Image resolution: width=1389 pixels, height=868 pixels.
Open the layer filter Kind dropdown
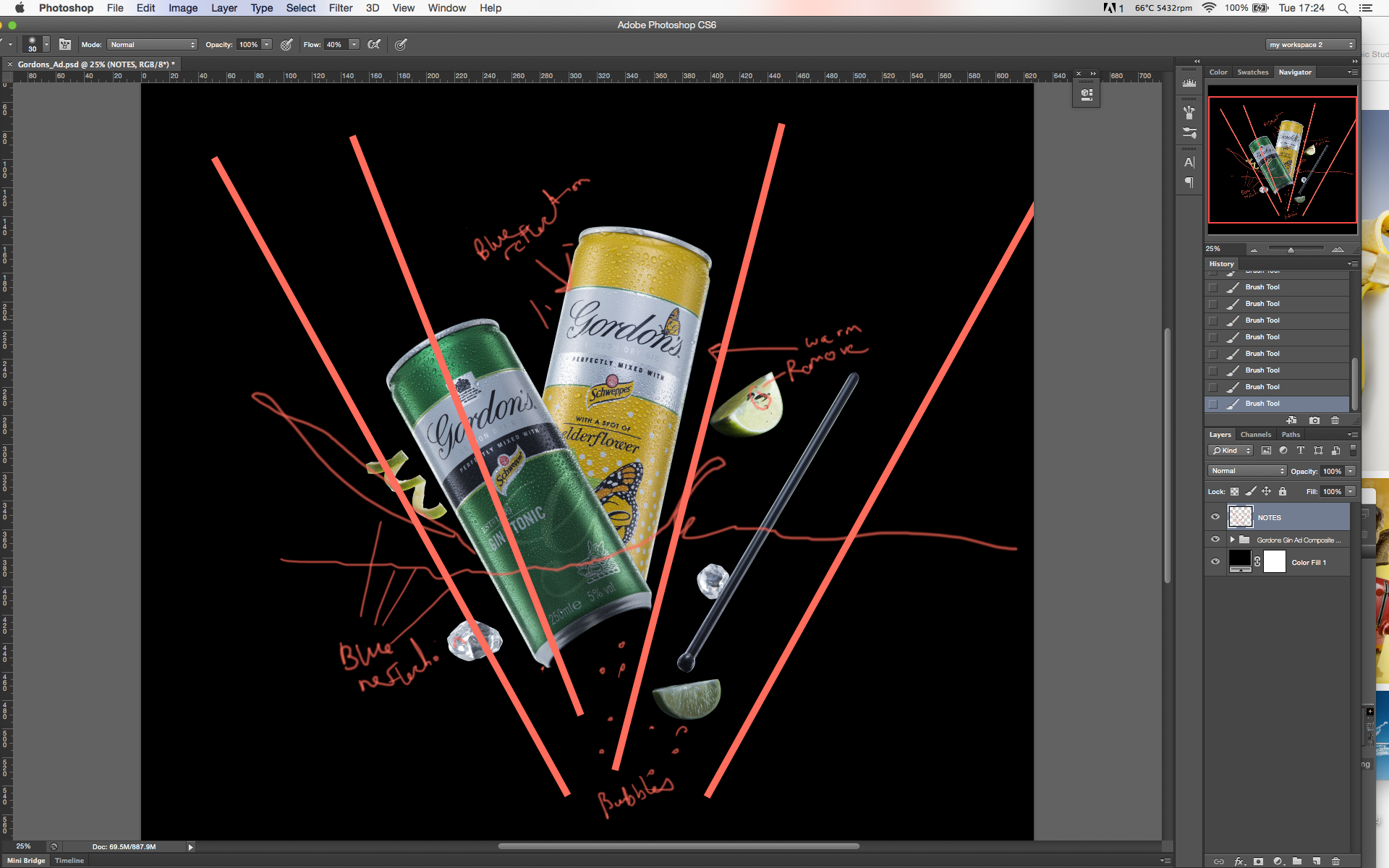coord(1231,451)
